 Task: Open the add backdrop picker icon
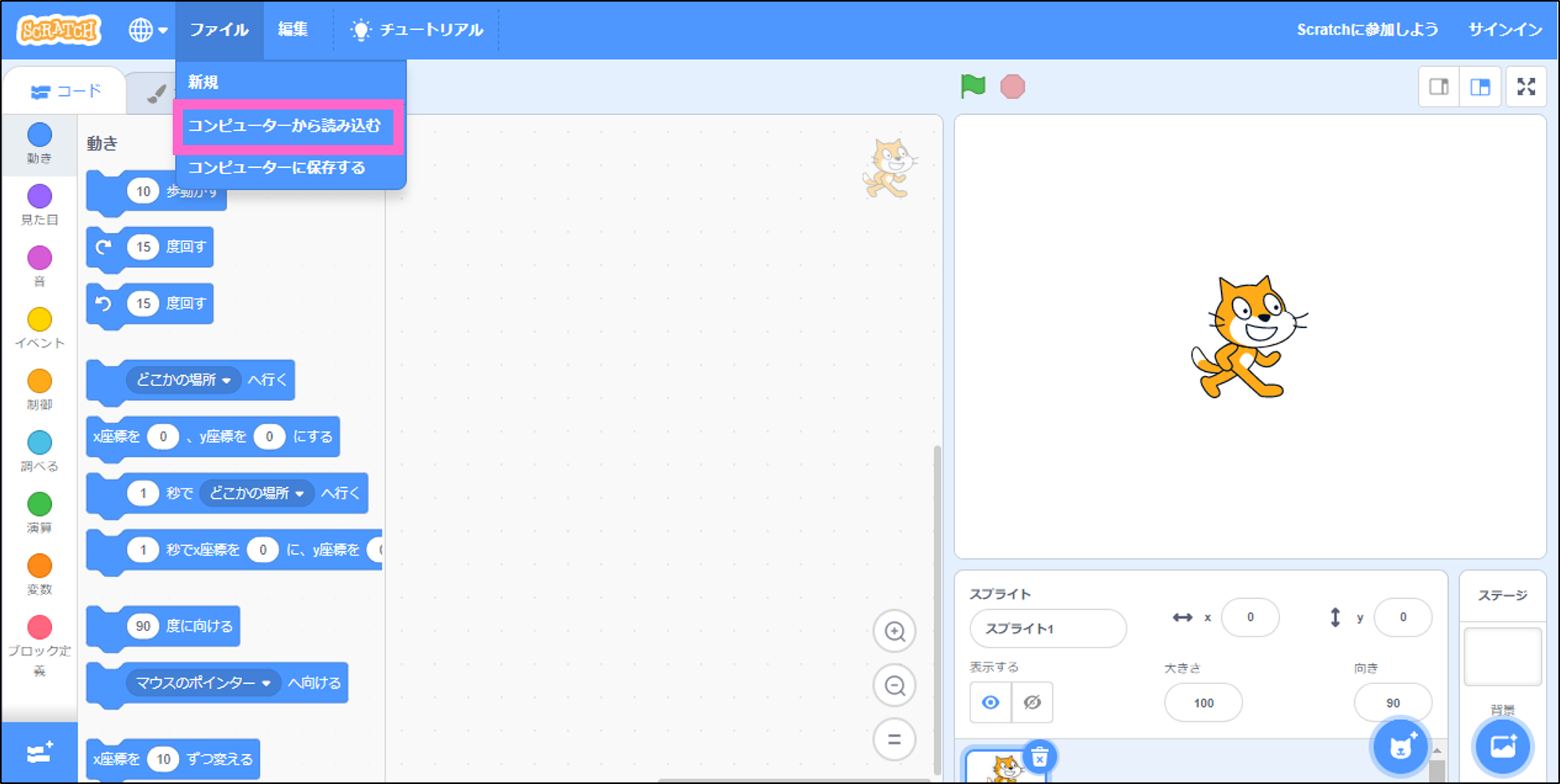(x=1502, y=747)
